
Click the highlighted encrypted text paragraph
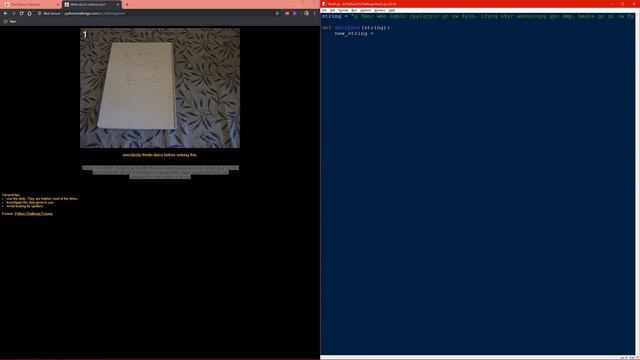tap(160, 172)
